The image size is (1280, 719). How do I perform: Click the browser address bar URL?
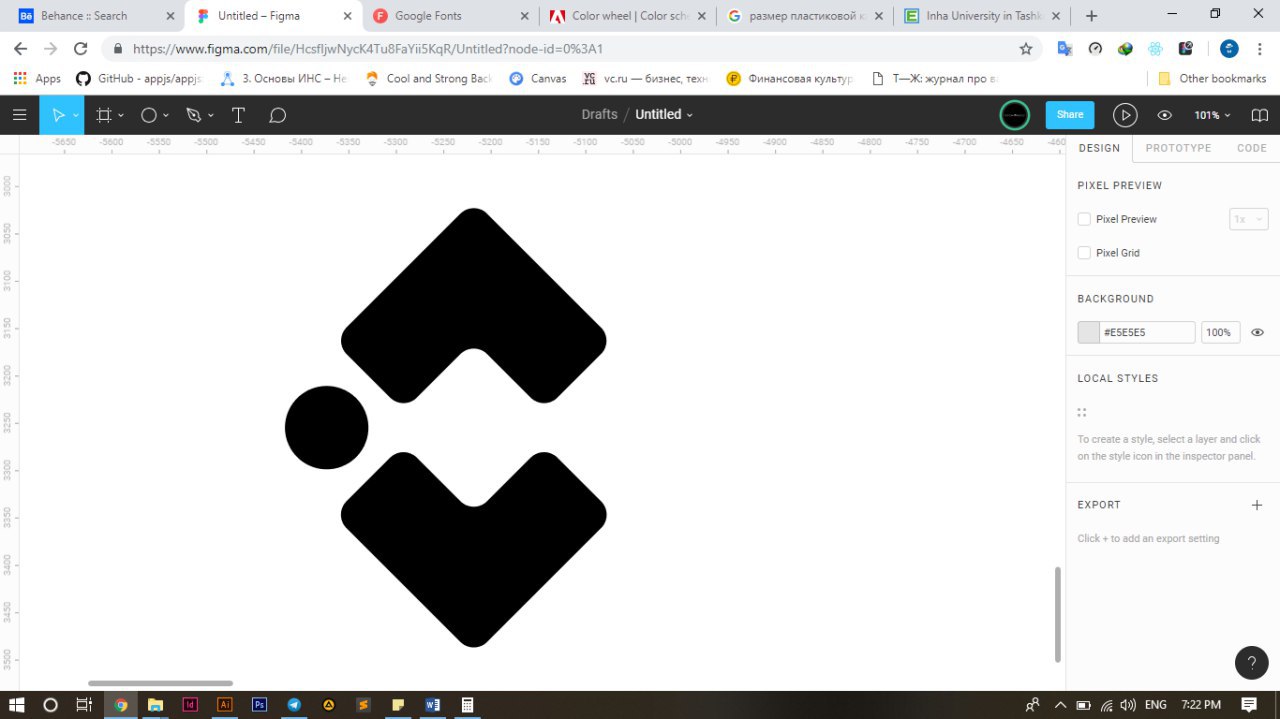(x=368, y=49)
